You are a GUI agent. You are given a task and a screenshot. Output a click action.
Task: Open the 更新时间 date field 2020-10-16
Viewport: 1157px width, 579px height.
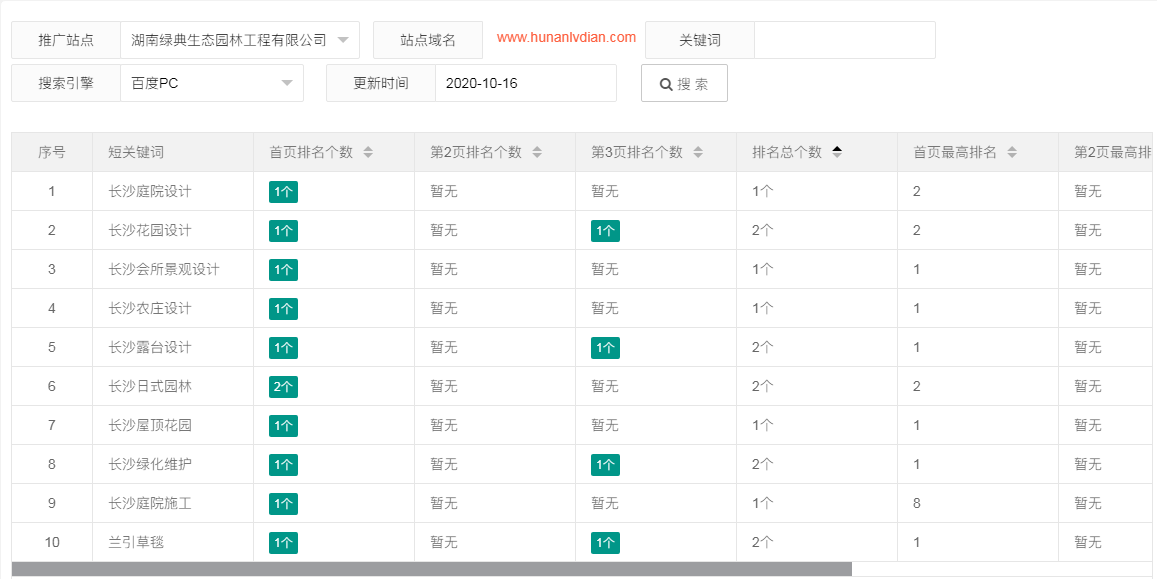click(525, 83)
